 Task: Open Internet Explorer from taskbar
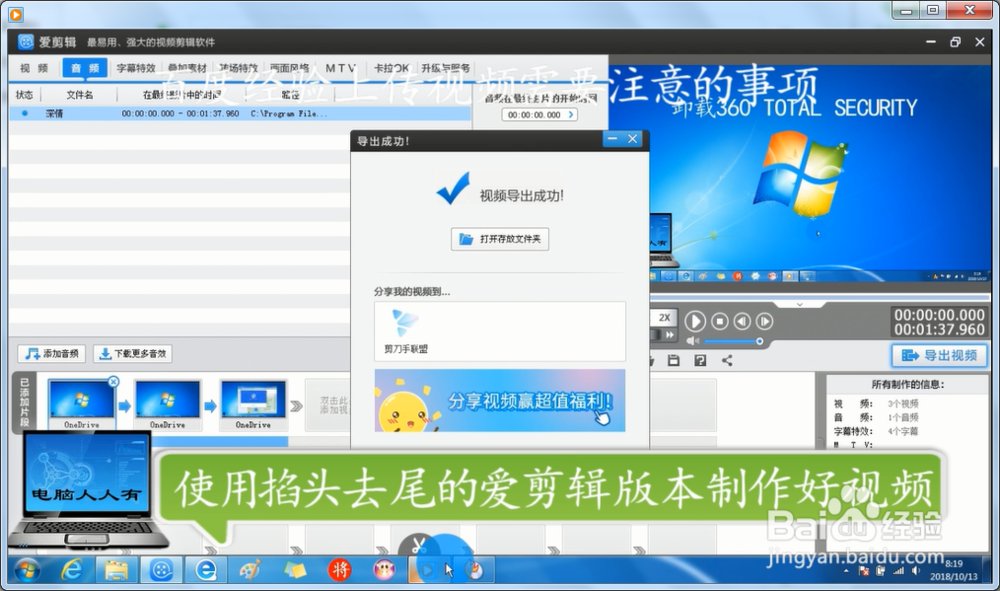[x=71, y=570]
